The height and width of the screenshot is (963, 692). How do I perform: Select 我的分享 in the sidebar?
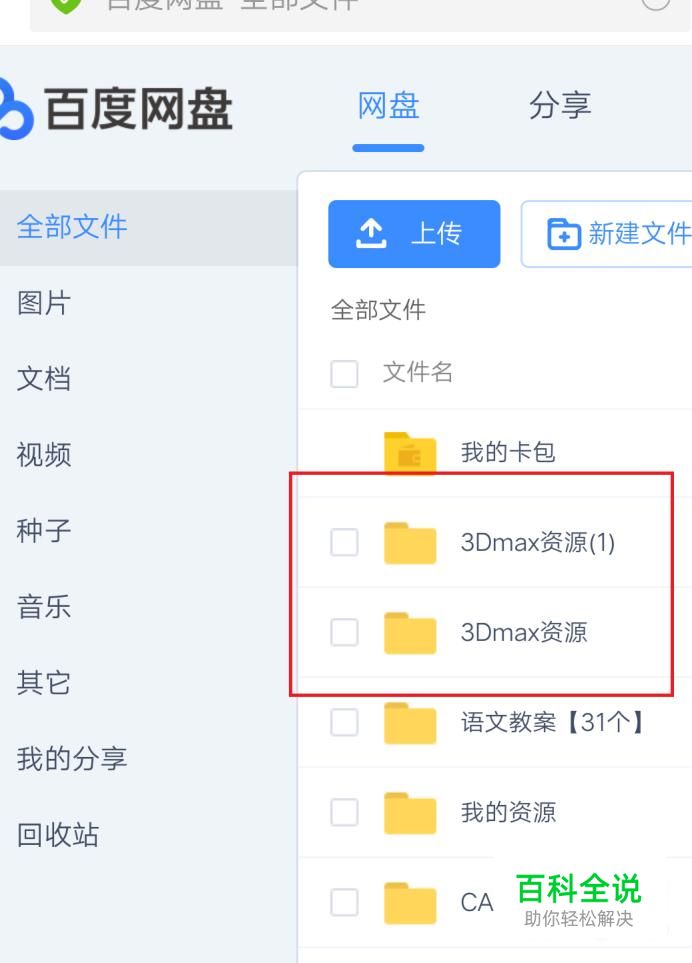click(72, 759)
